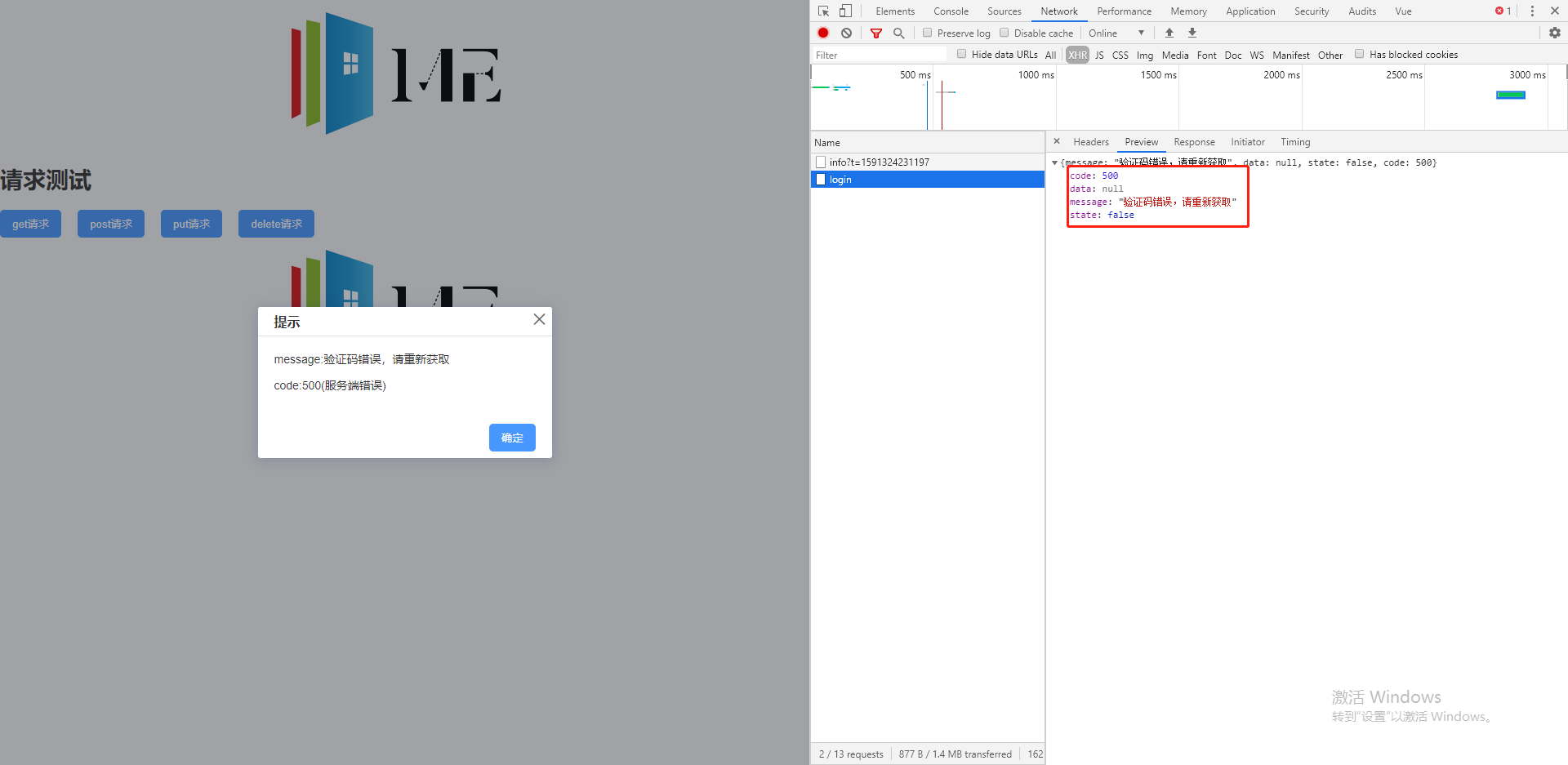
Task: Switch to the Console tab
Action: pyautogui.click(x=951, y=11)
